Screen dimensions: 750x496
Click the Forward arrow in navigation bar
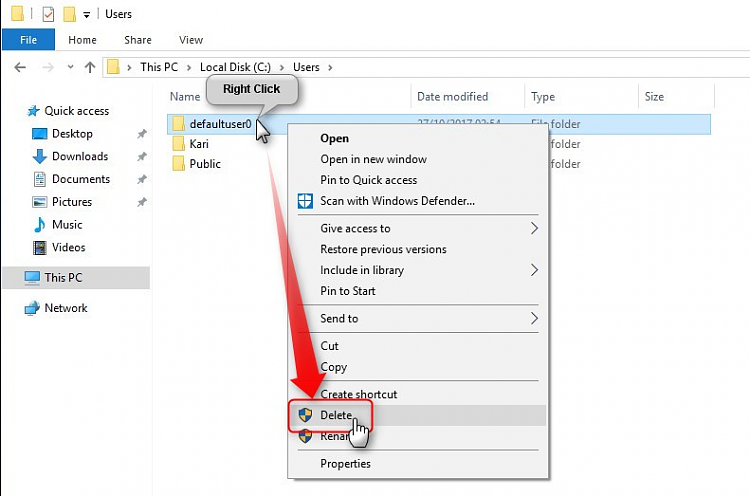(48, 67)
